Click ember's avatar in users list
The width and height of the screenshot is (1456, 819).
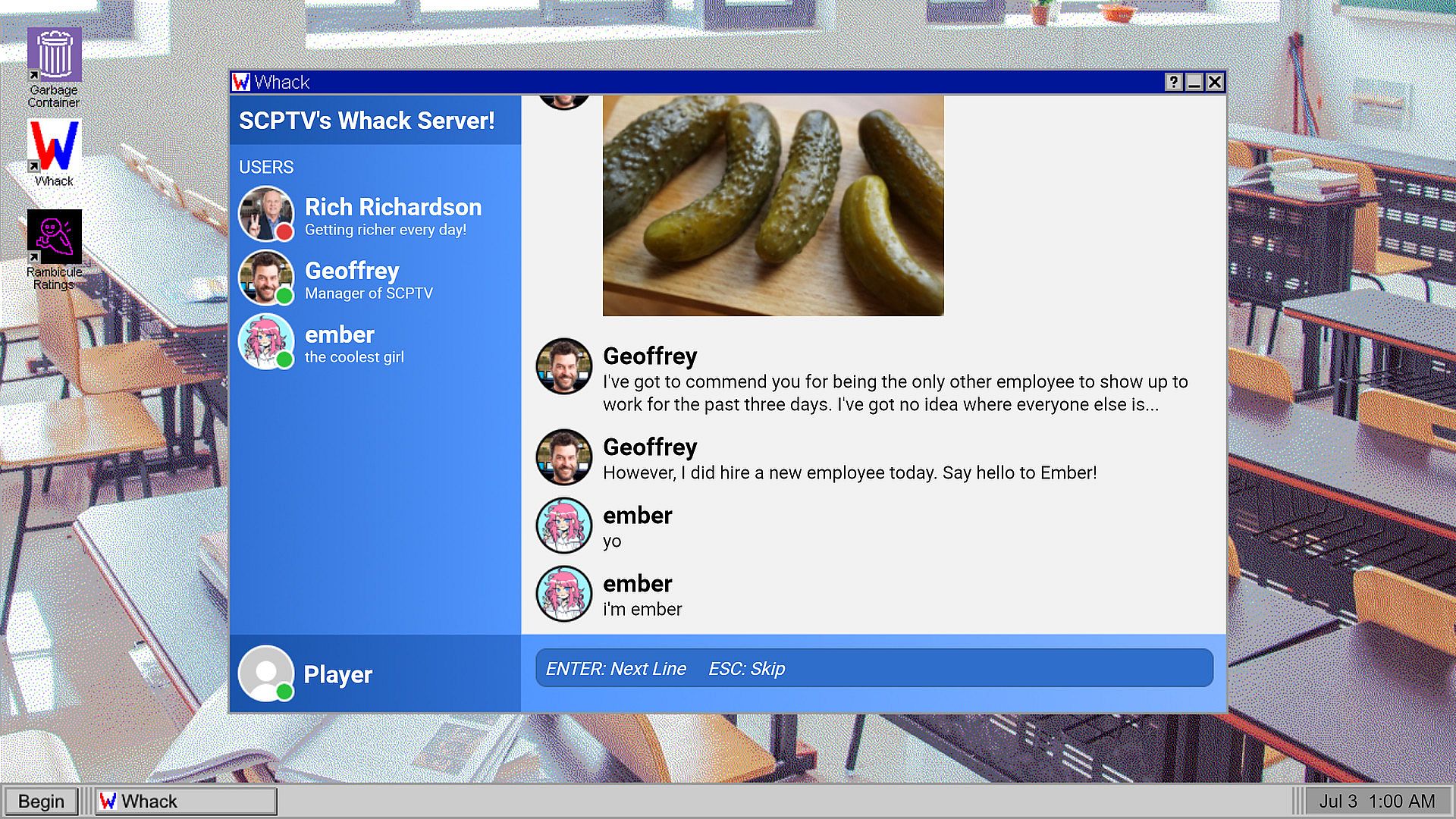pos(265,341)
